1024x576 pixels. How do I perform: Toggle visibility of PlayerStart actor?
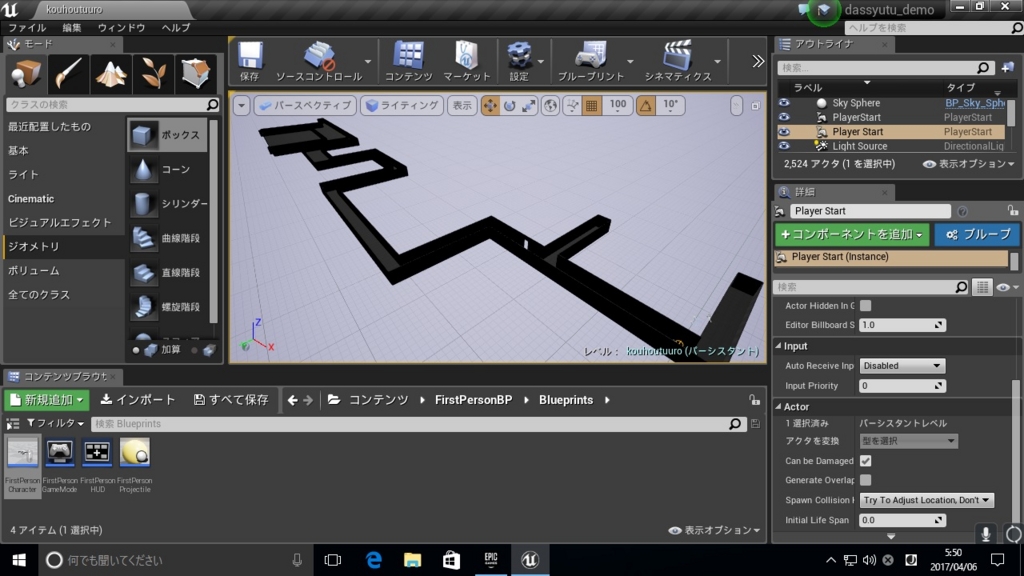(784, 118)
